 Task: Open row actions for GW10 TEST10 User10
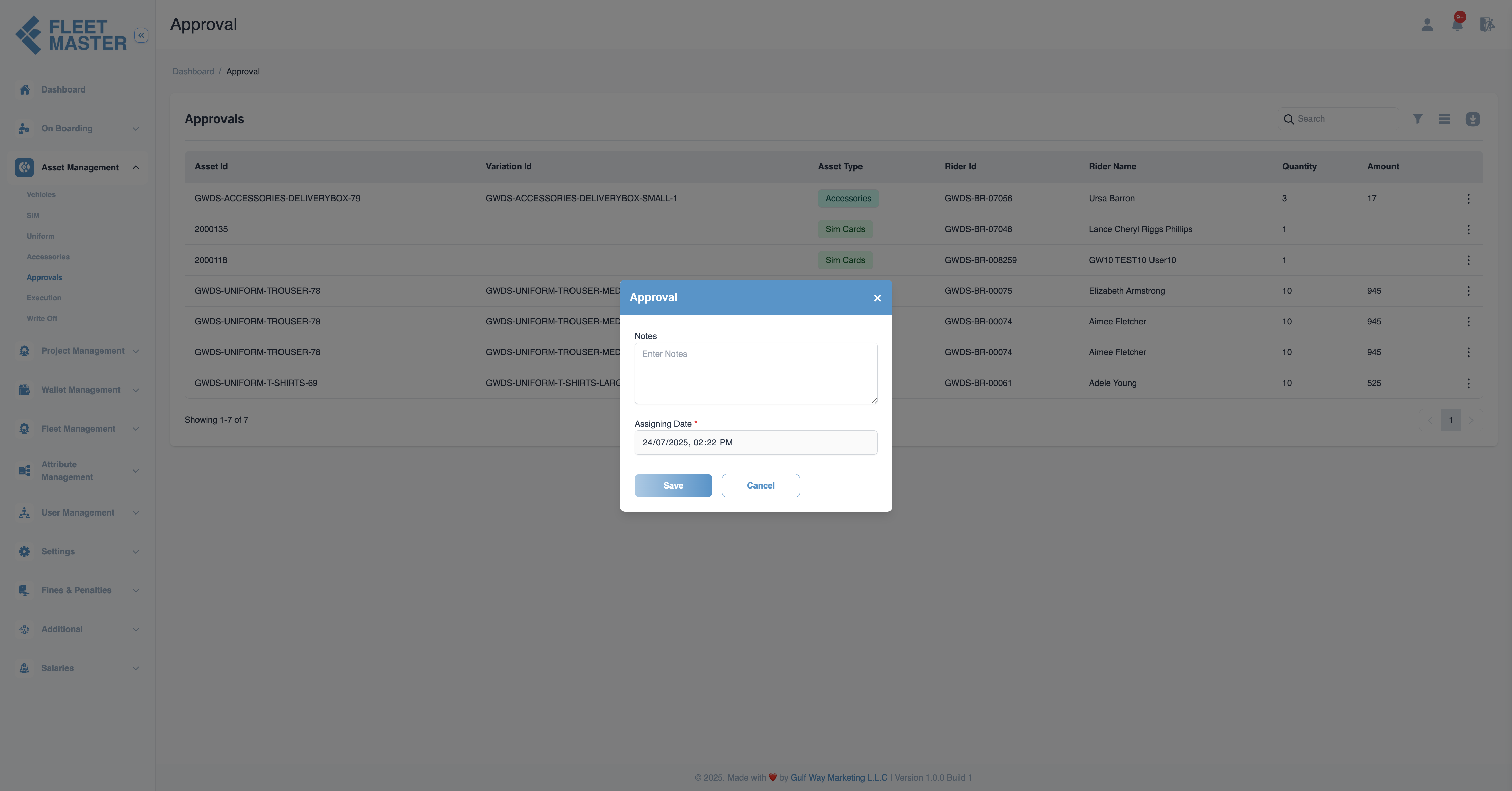coord(1468,260)
